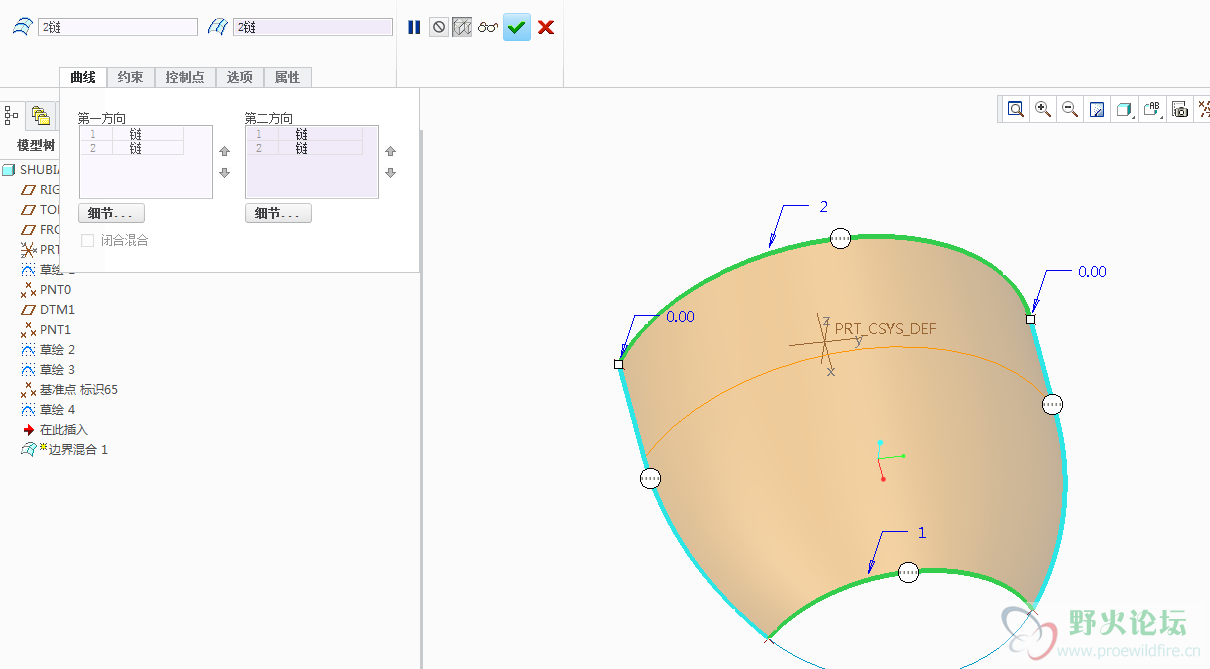Move first direction chain up with arrow
Image resolution: width=1210 pixels, height=669 pixels.
[x=224, y=152]
